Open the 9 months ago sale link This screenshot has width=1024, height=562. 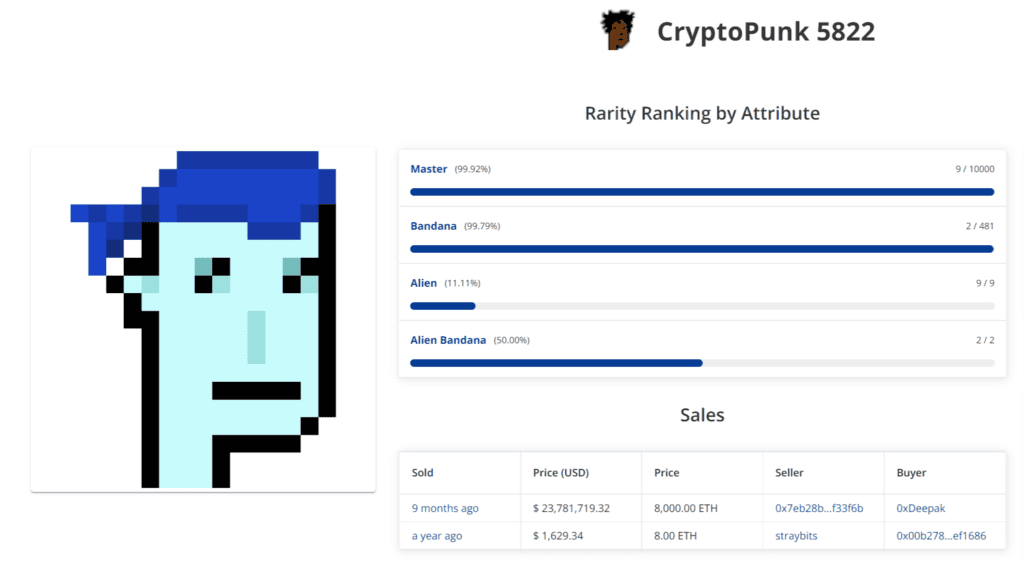pos(445,508)
